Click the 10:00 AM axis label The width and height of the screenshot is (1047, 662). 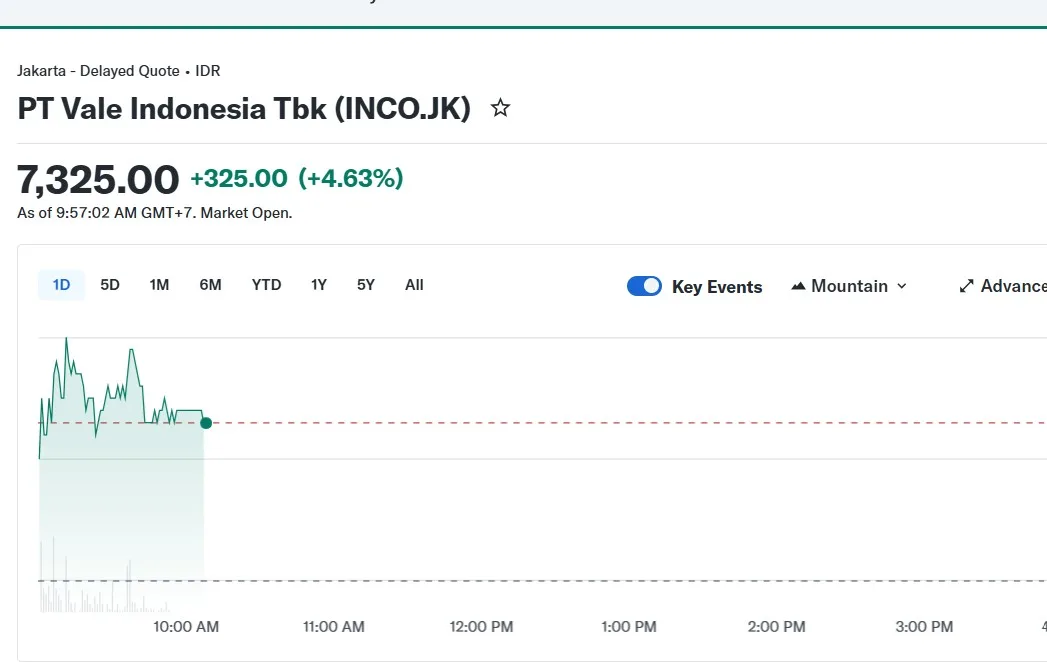(186, 627)
